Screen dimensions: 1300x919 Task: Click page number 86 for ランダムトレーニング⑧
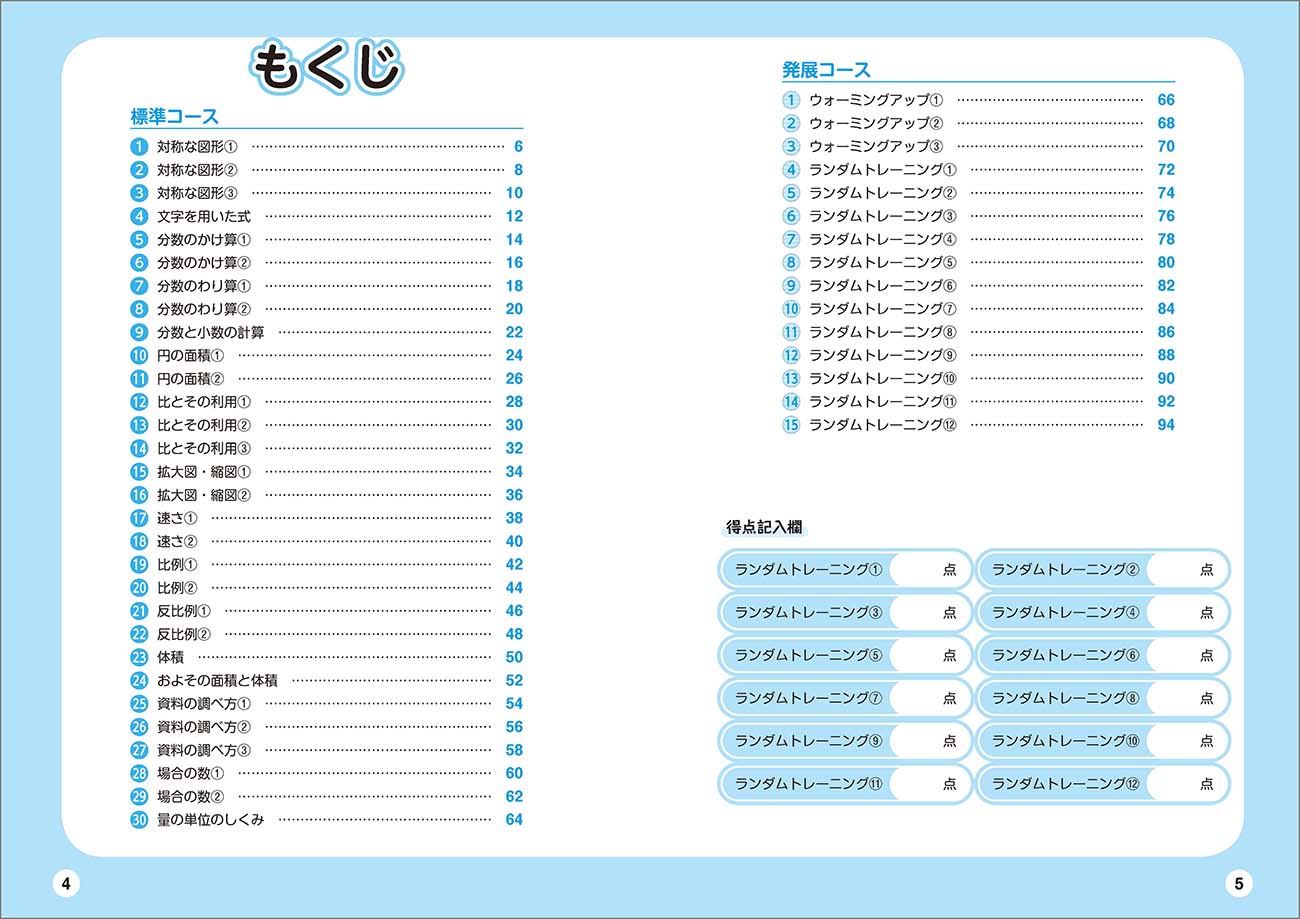click(1166, 332)
